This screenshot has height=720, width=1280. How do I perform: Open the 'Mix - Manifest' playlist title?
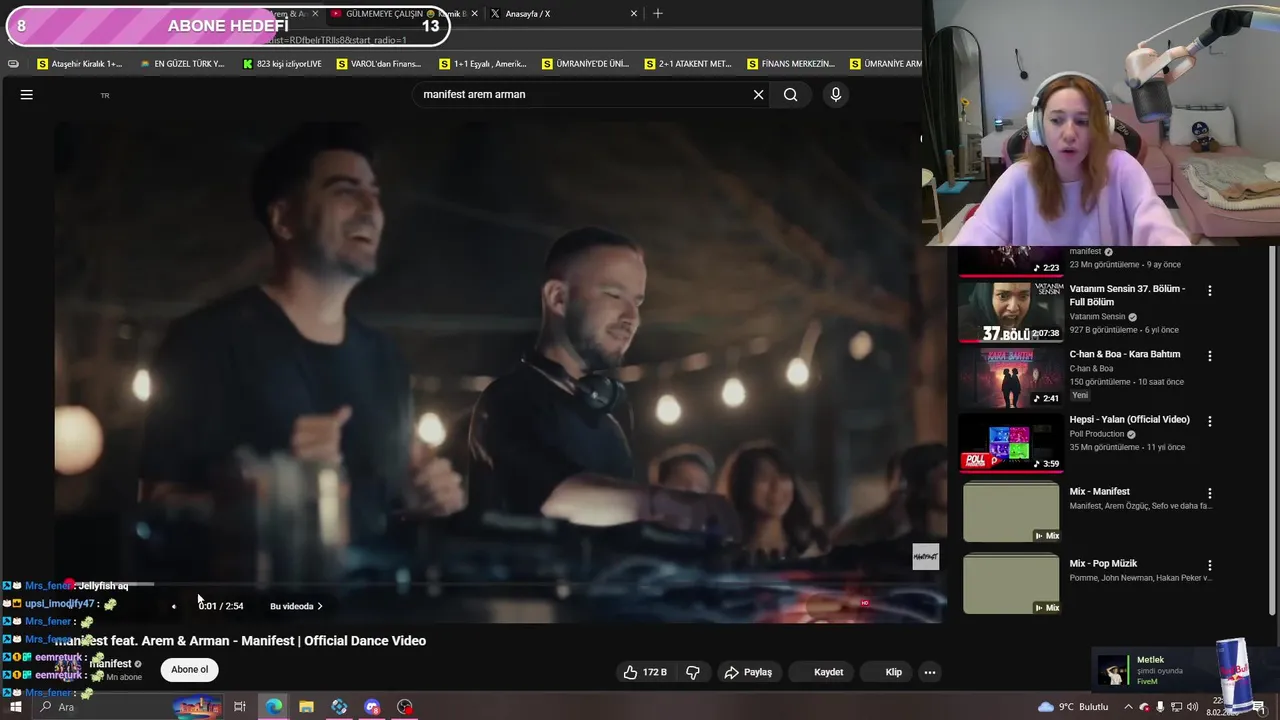pos(1099,492)
